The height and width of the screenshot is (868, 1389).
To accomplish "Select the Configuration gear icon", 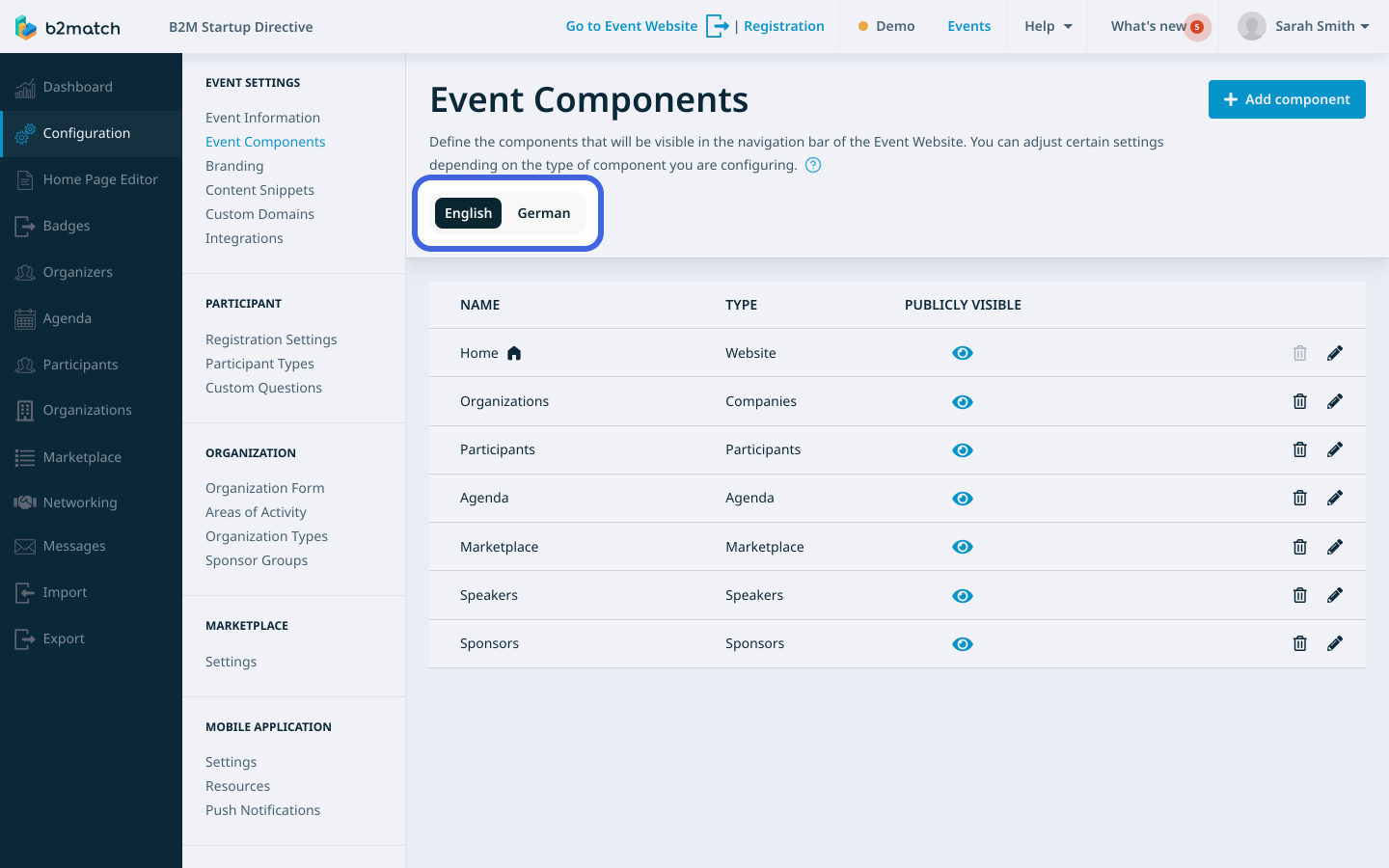I will (x=27, y=134).
